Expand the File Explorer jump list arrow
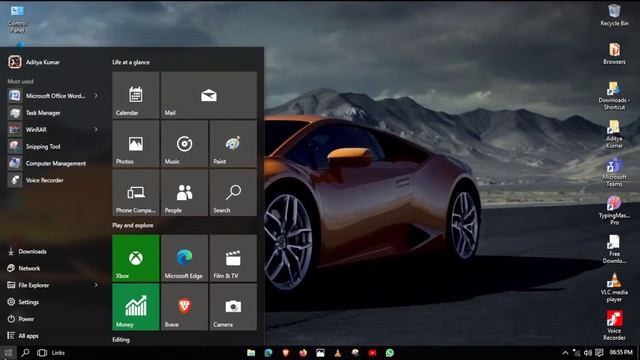 (96, 285)
